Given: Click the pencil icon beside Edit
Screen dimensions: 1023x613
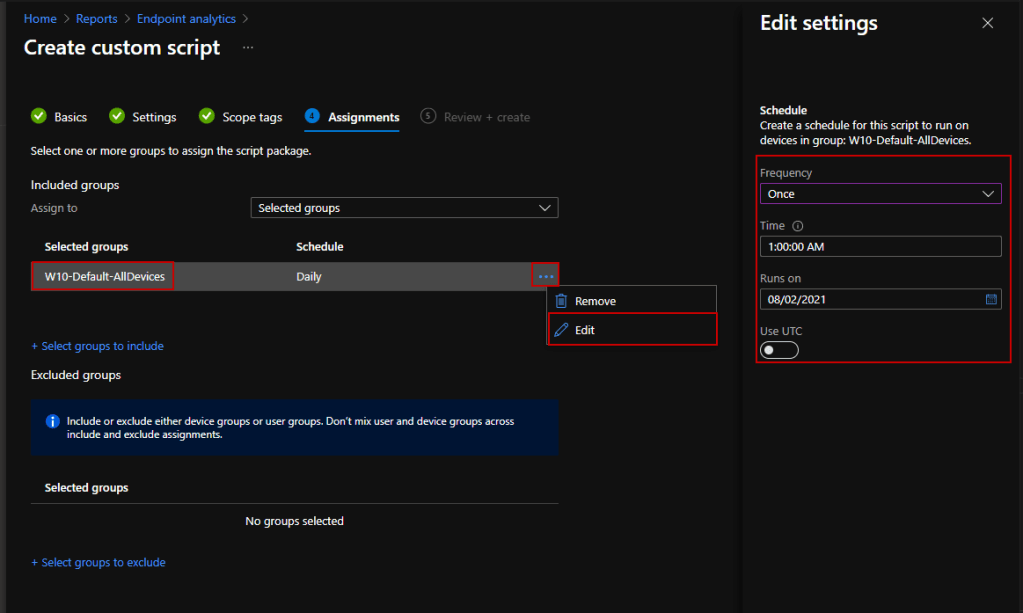Looking at the screenshot, I should (x=561, y=330).
